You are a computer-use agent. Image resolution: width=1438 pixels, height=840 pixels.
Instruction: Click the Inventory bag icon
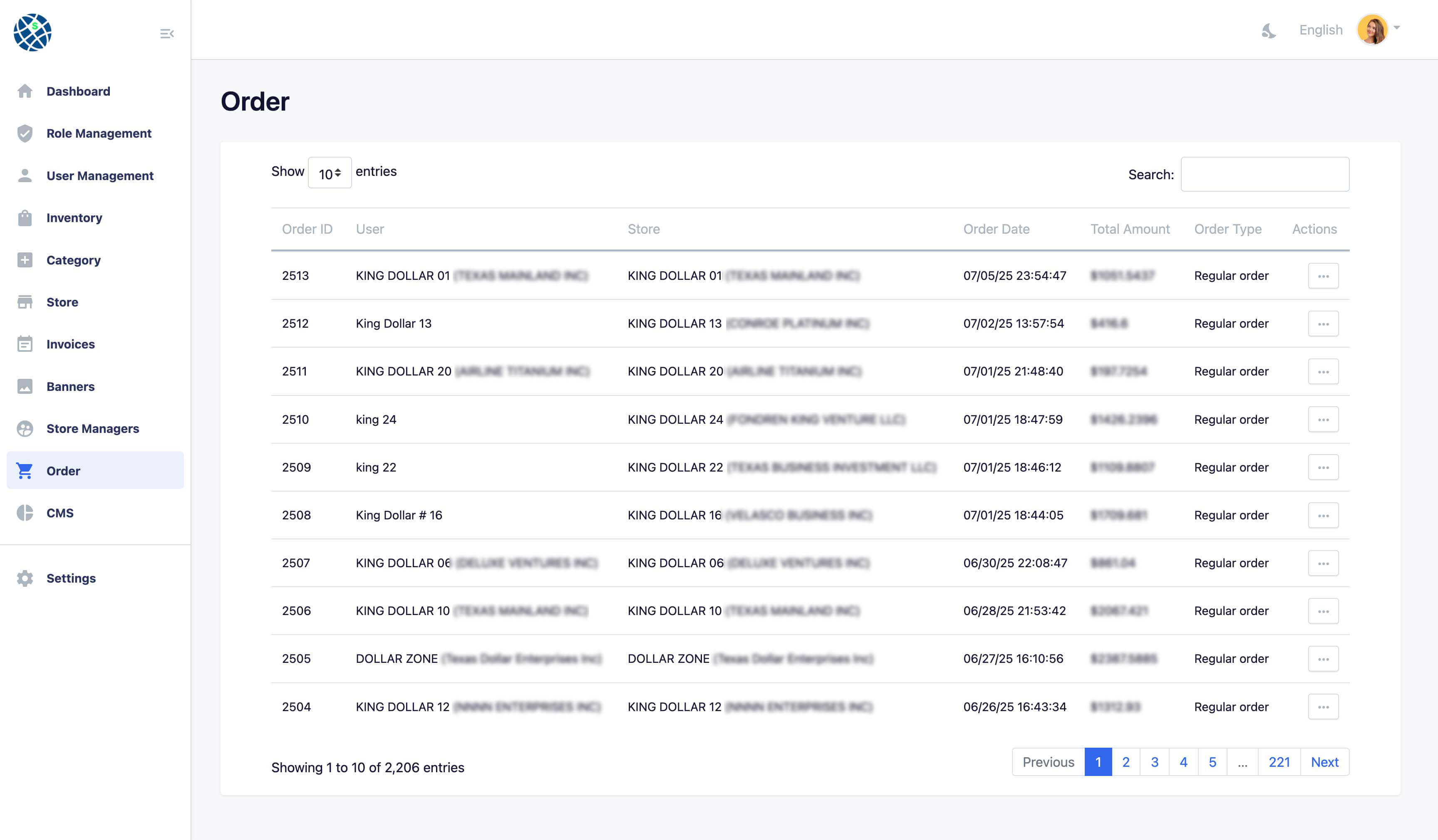pos(25,218)
